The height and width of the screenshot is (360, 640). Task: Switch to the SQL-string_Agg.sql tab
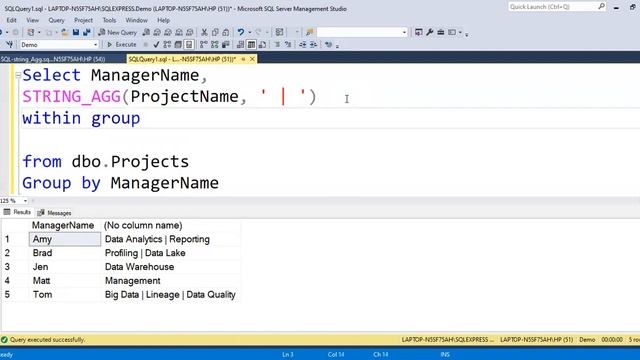coord(53,59)
